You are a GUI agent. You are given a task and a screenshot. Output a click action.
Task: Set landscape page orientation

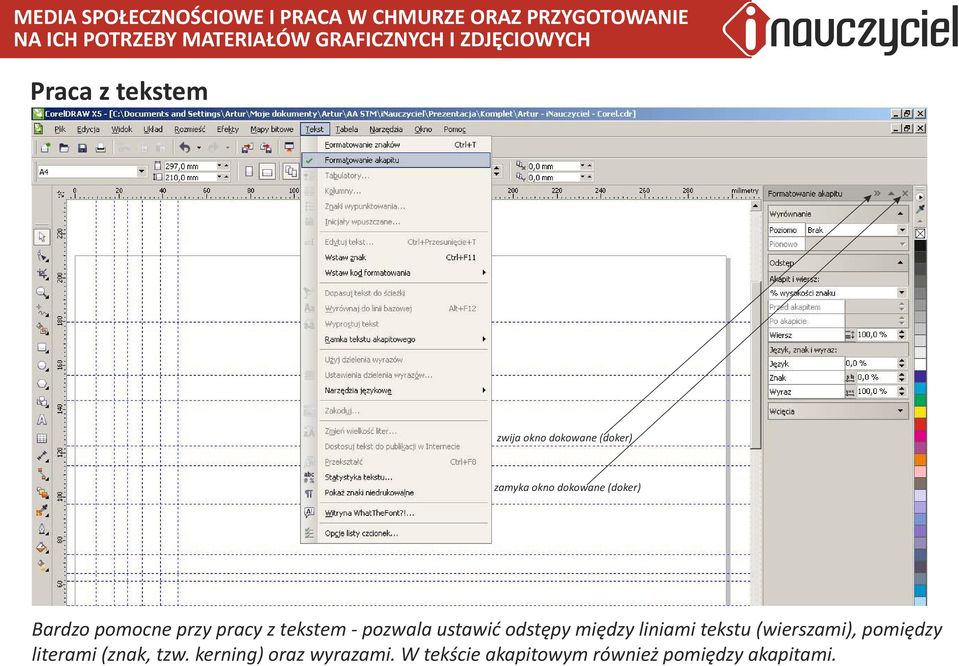(x=267, y=172)
